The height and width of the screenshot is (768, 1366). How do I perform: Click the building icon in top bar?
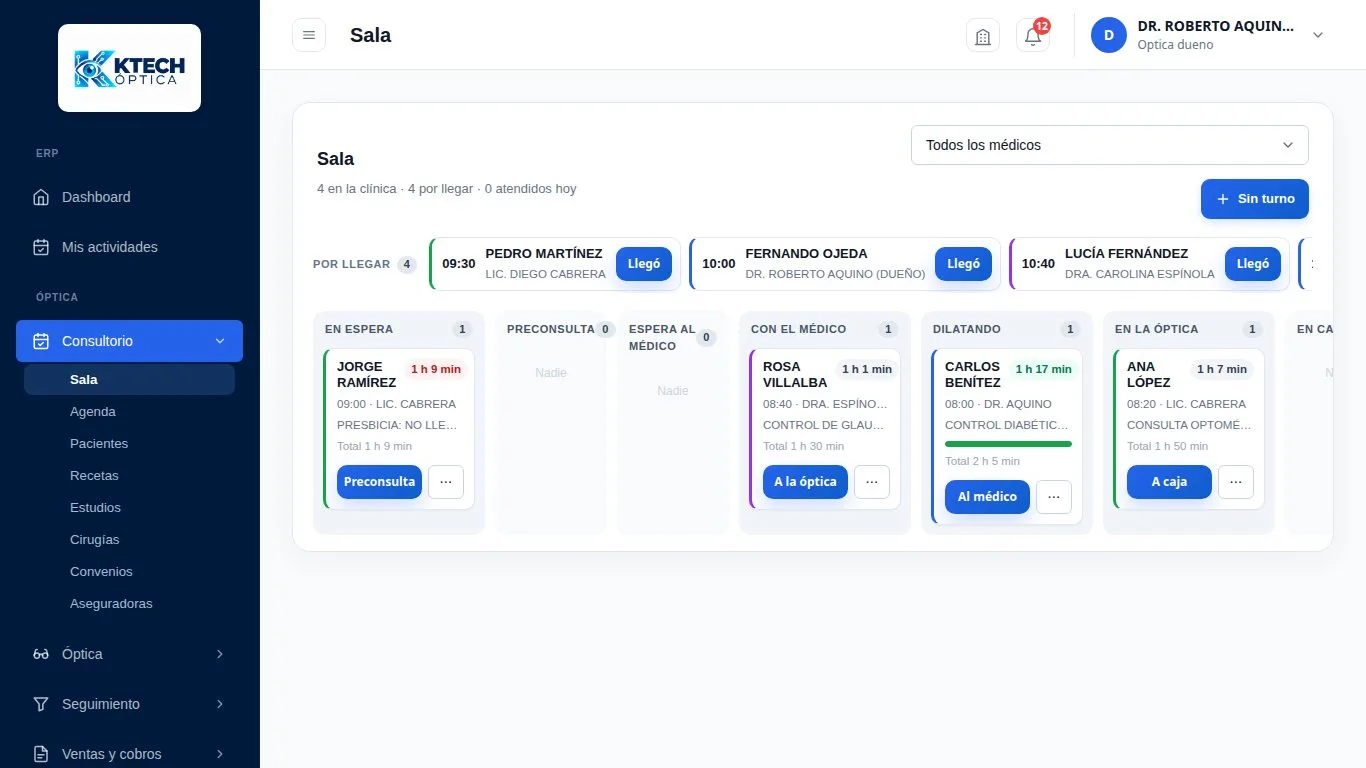[x=983, y=36]
